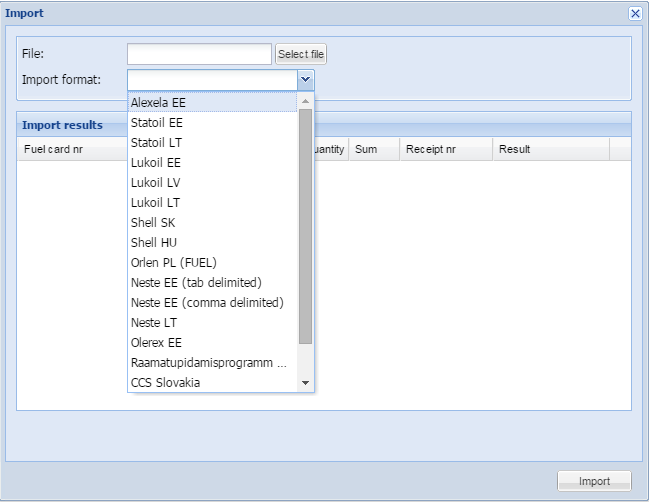Select CCS Slovakia from the list
This screenshot has width=649, height=502.
point(165,382)
